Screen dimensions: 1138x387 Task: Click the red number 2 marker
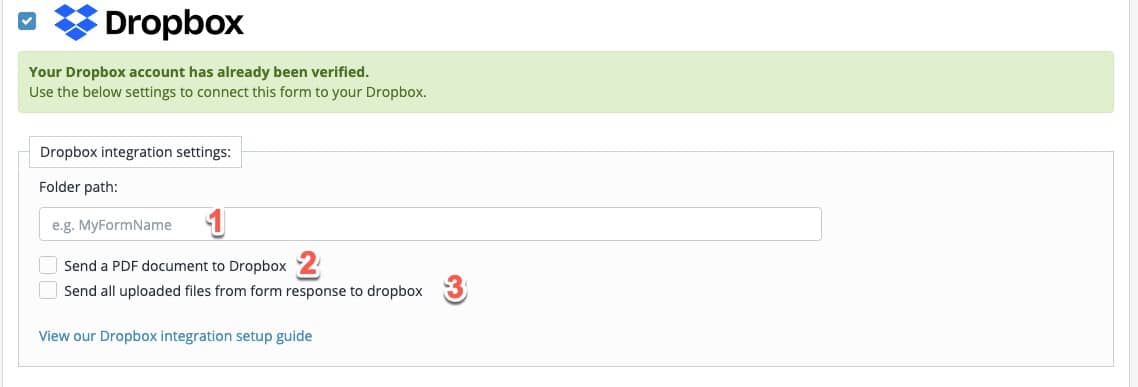pyautogui.click(x=308, y=265)
